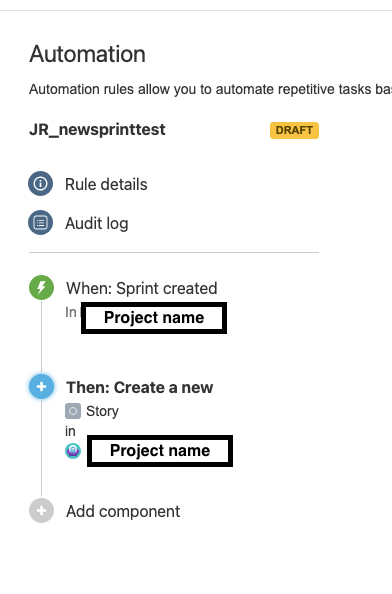Click the automation rules description text
This screenshot has width=392, height=594.
click(211, 89)
